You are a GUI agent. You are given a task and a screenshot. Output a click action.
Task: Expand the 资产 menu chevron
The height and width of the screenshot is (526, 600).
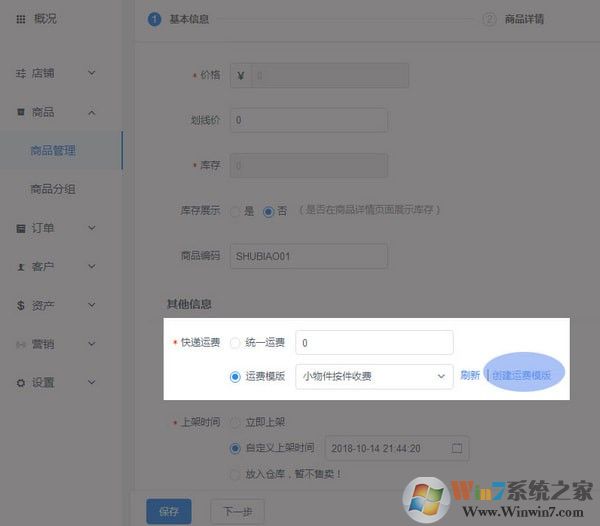tap(91, 305)
